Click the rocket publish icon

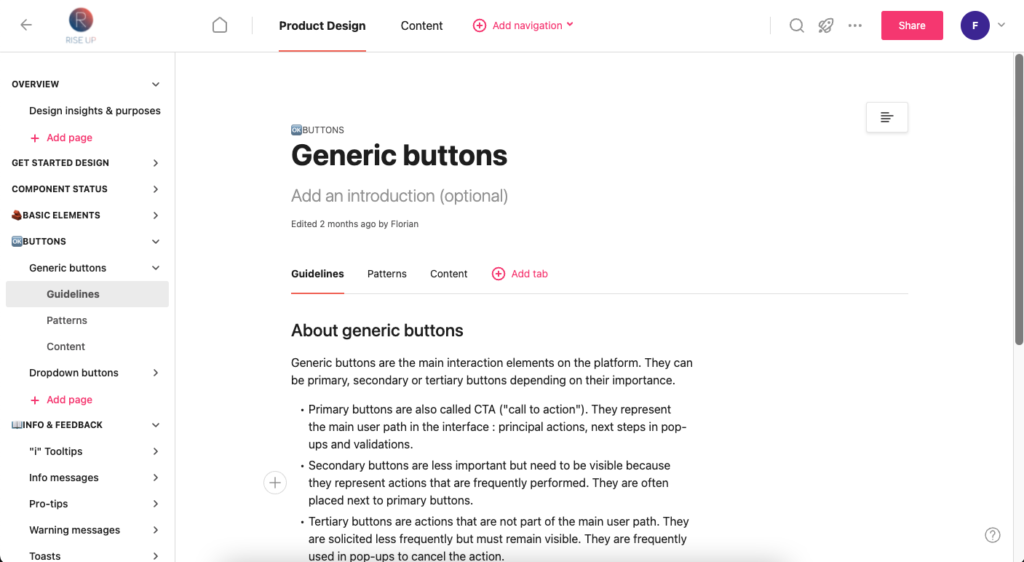(x=825, y=26)
